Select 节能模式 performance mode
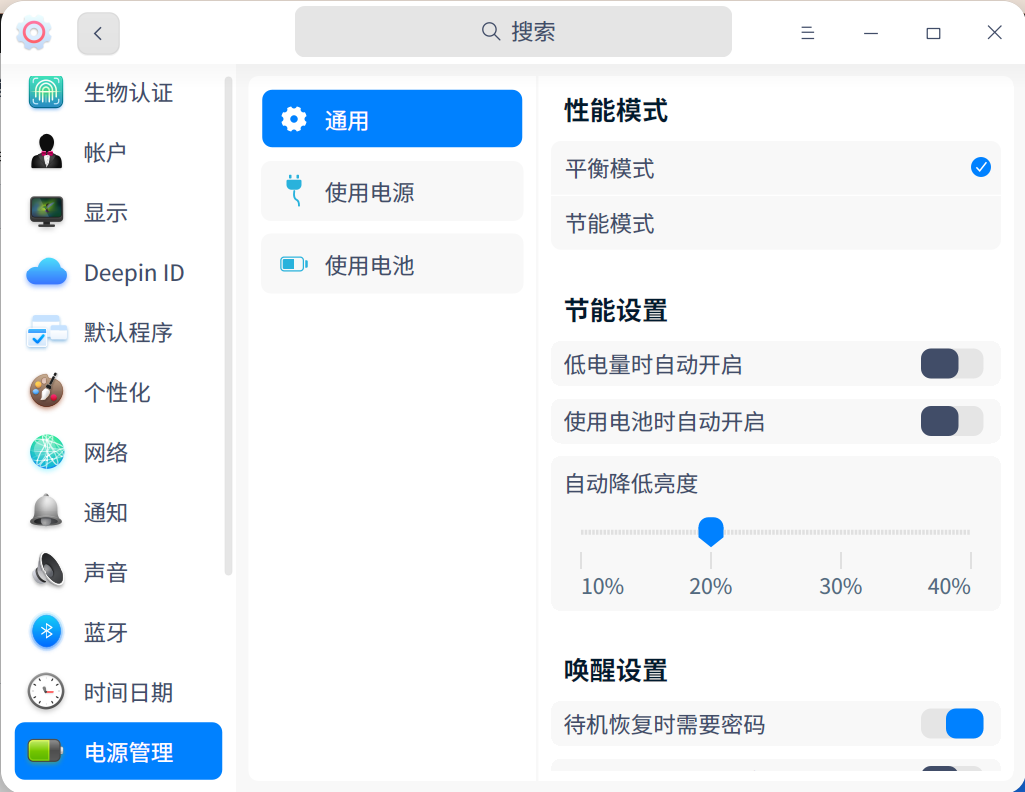The height and width of the screenshot is (792, 1025). click(775, 224)
